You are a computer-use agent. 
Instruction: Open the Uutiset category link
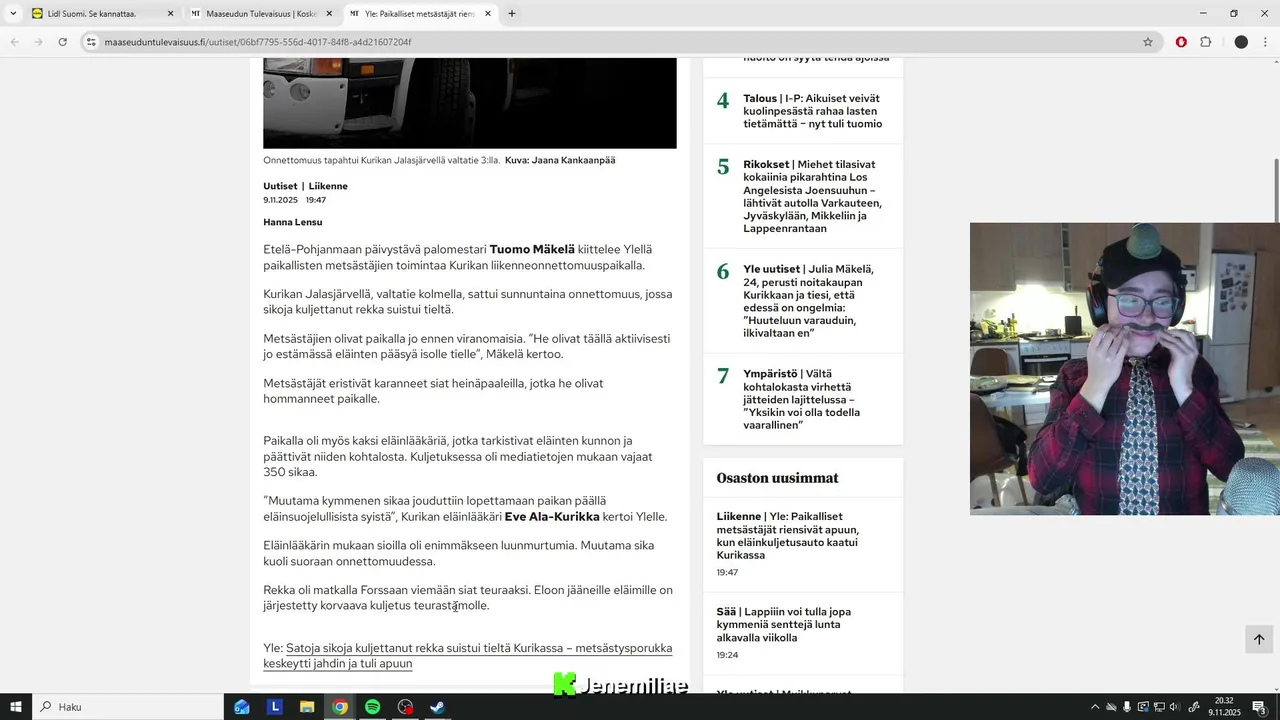coord(280,186)
